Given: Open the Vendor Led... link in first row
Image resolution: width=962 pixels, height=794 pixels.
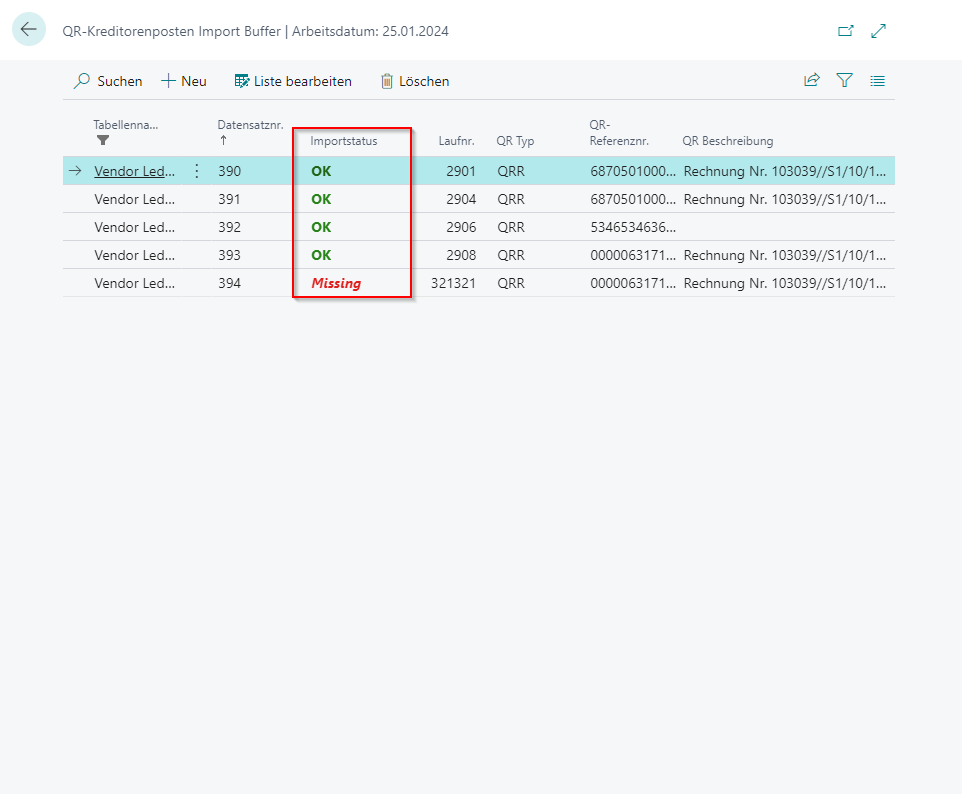Looking at the screenshot, I should pos(134,171).
